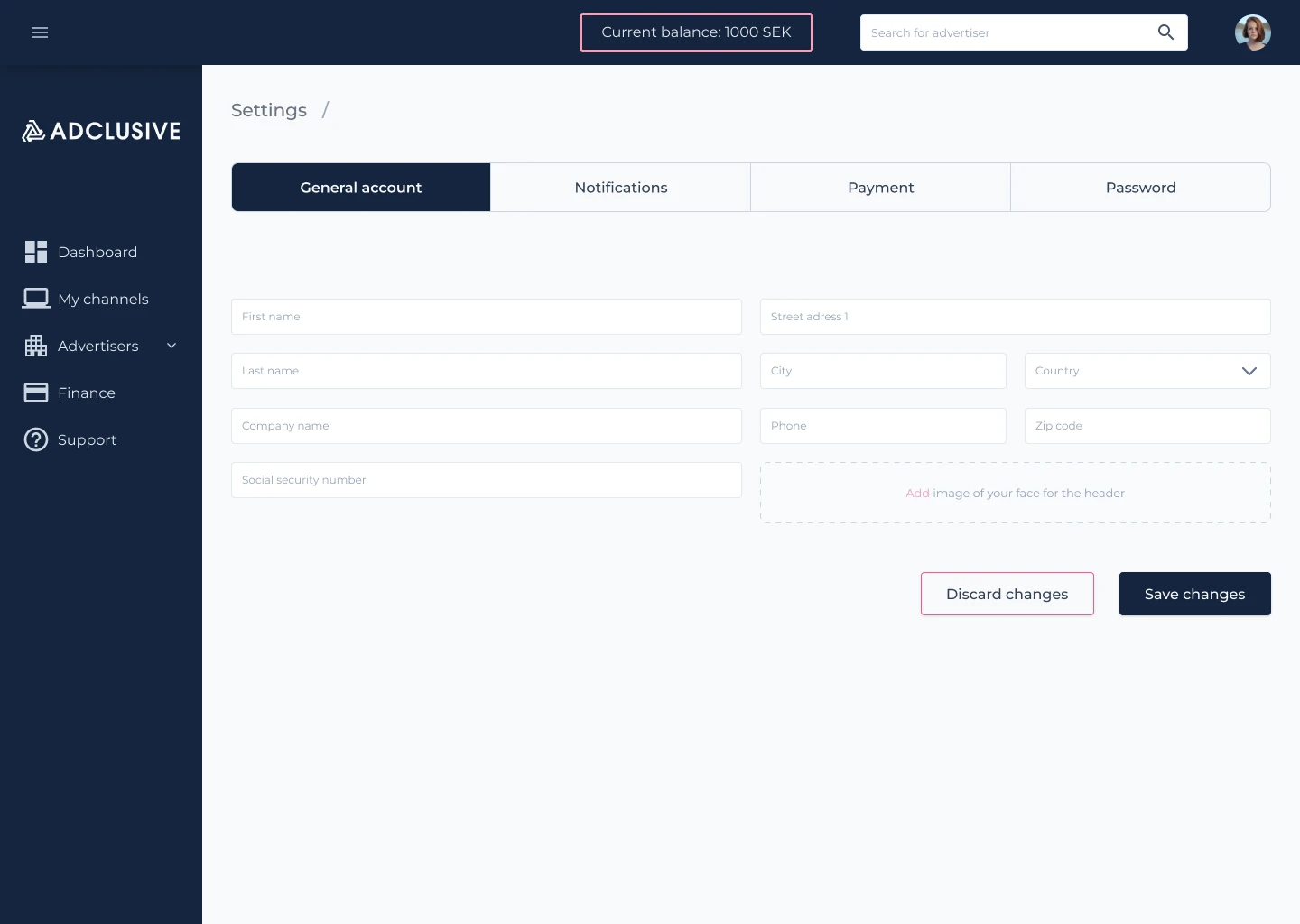Click the Advertisers building icon
Image resolution: width=1300 pixels, height=924 pixels.
point(36,346)
